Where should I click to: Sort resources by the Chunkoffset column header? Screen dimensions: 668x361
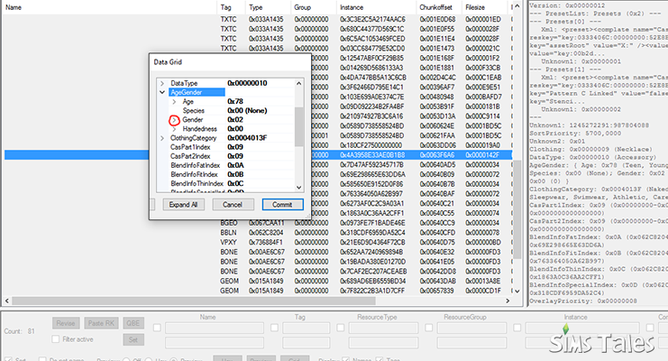[439, 7]
